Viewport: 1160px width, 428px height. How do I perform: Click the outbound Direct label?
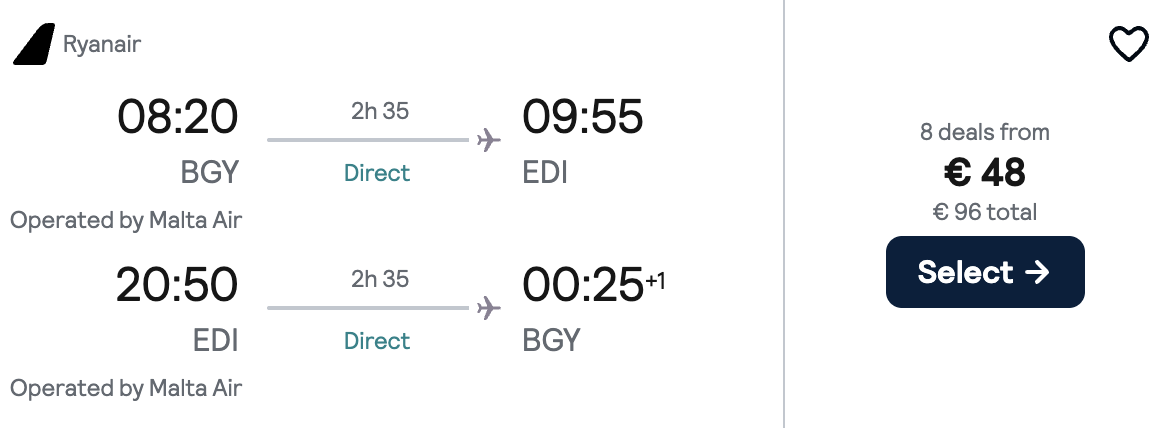click(x=377, y=173)
